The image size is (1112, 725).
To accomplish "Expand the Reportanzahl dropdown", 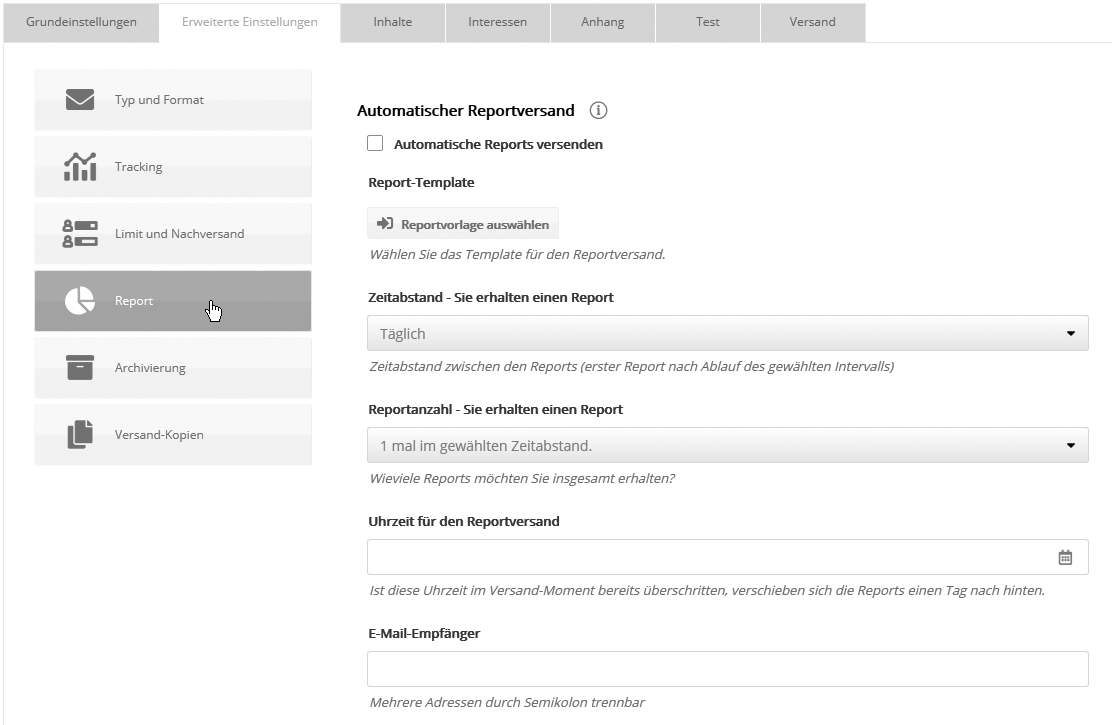I will pyautogui.click(x=727, y=445).
